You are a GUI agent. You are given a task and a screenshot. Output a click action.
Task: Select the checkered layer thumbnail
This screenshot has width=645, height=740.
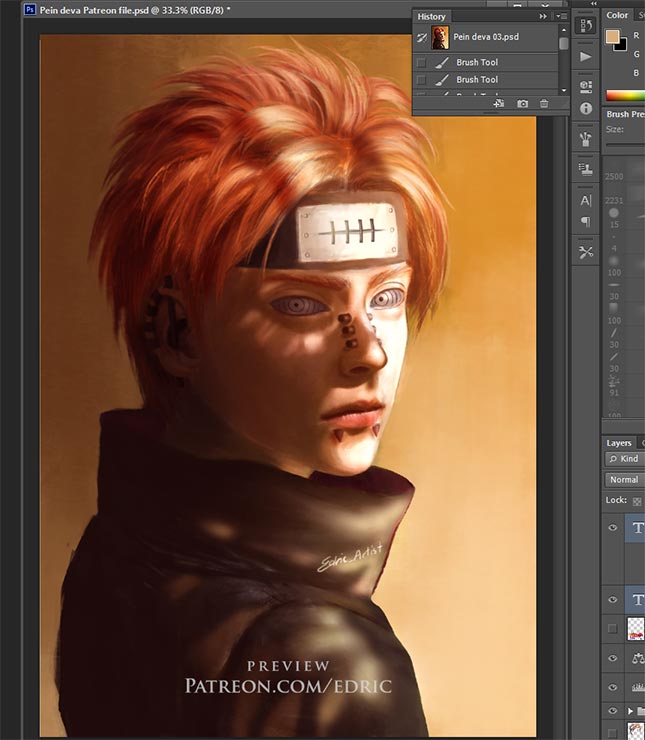(x=636, y=629)
